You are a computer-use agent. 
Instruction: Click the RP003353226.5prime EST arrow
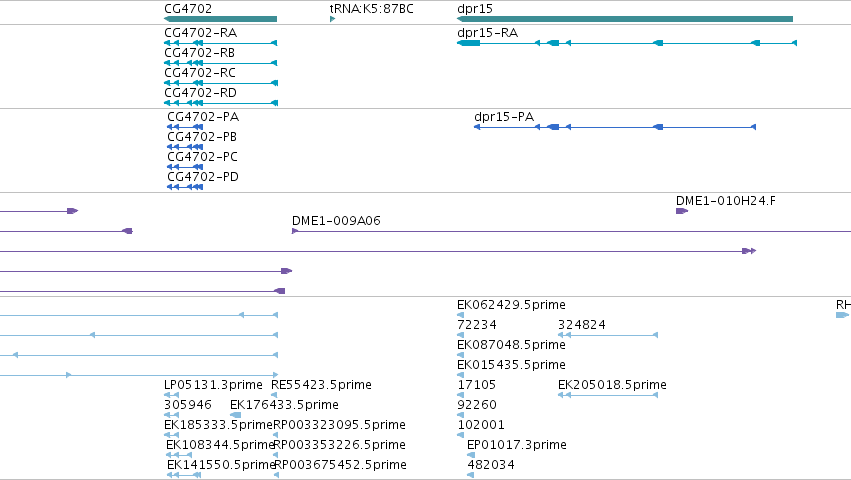click(276, 456)
